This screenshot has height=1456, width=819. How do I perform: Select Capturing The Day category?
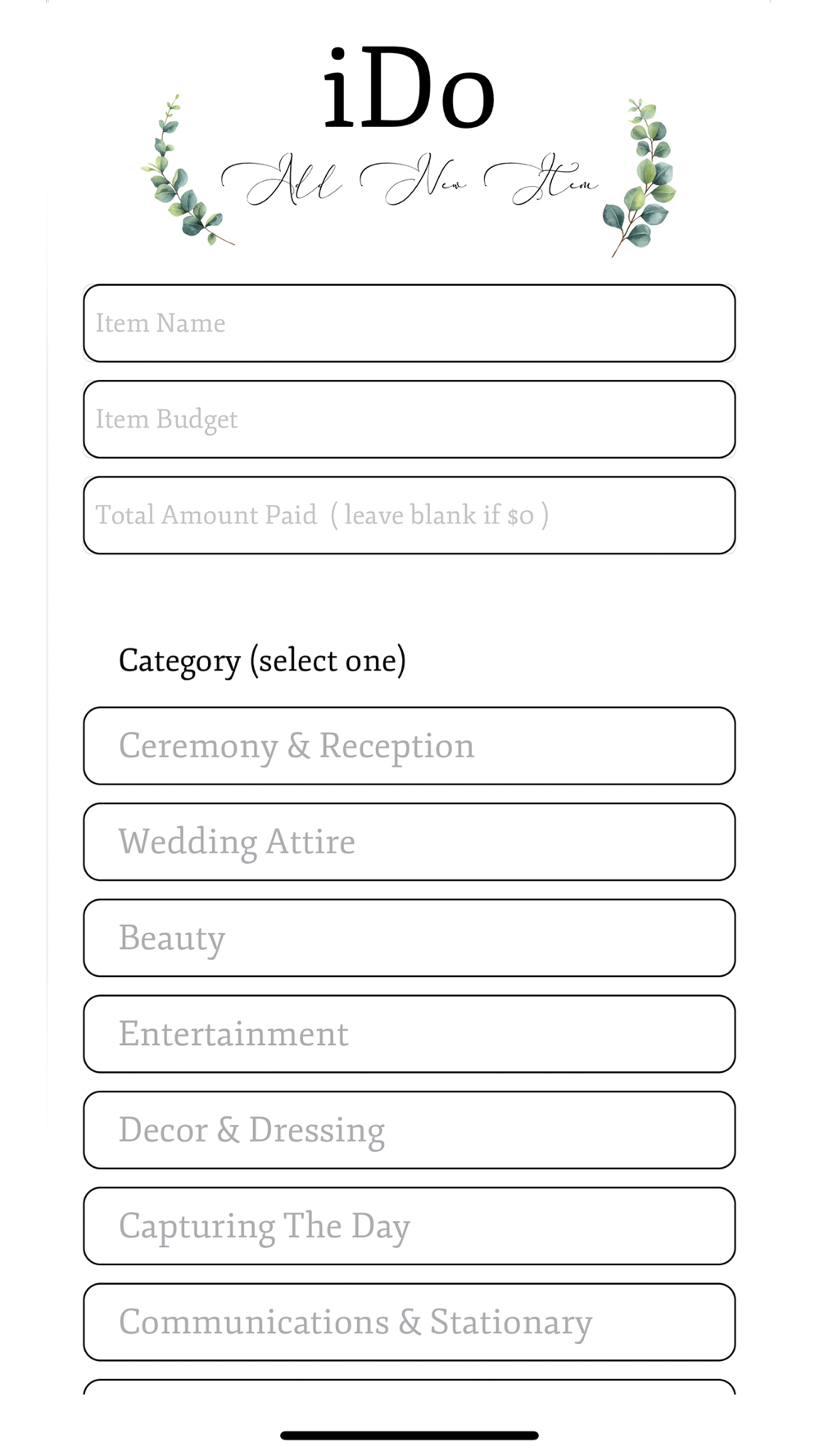tap(409, 1226)
